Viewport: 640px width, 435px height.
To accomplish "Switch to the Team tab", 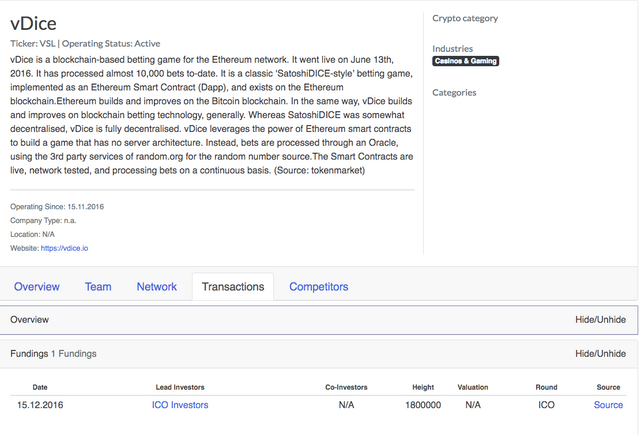I will tap(98, 286).
